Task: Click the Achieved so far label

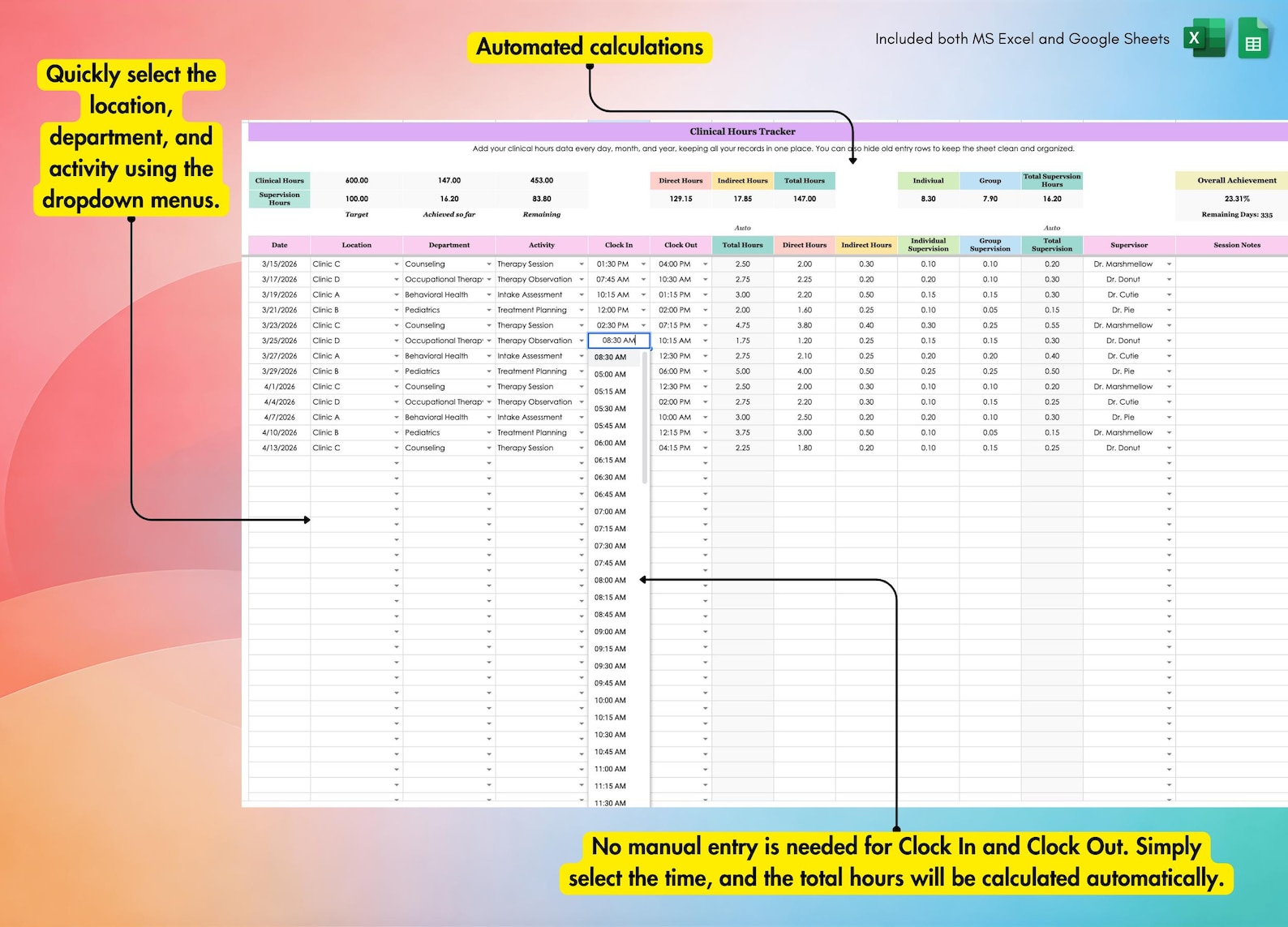Action: (449, 215)
